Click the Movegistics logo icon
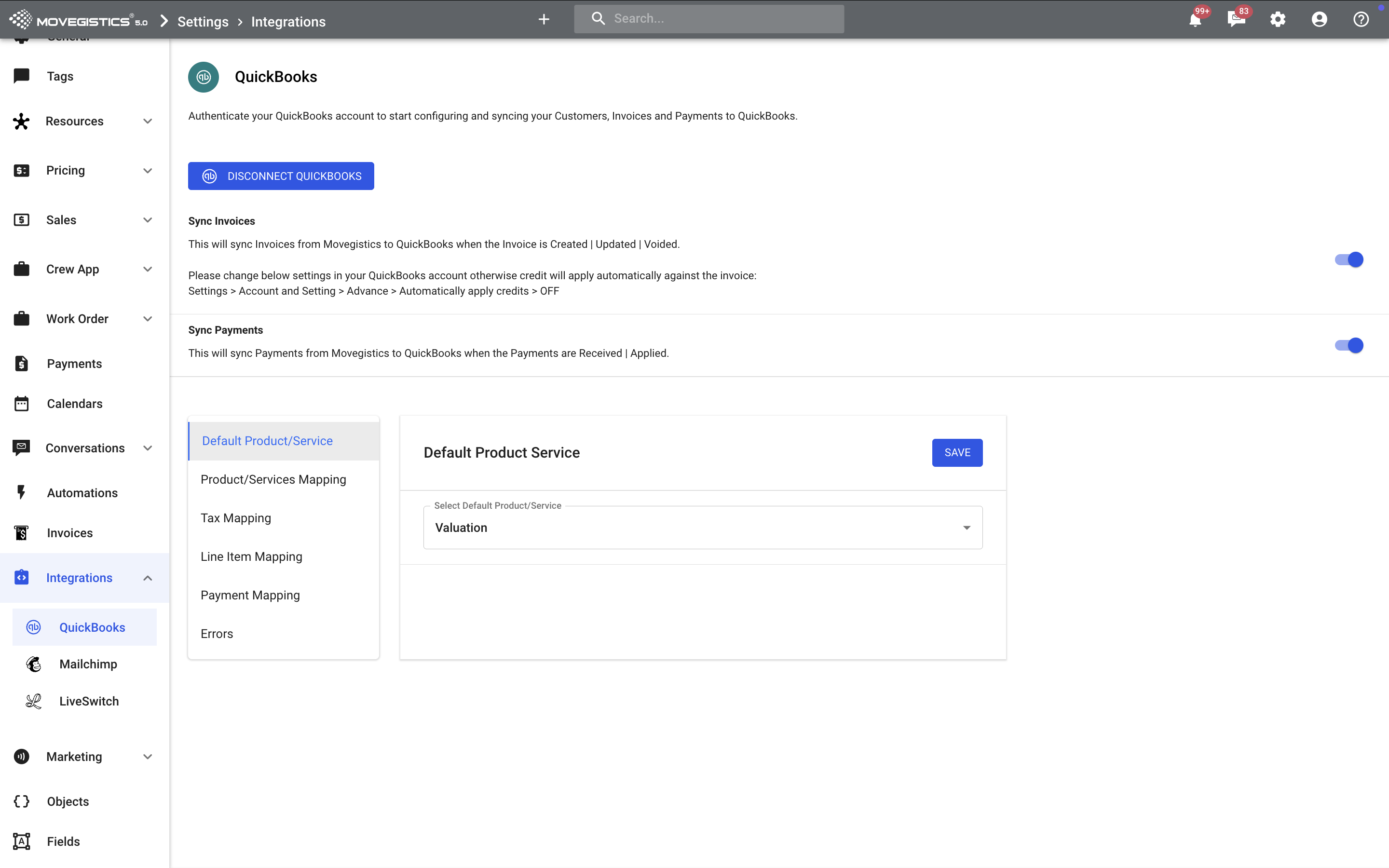 [21, 19]
